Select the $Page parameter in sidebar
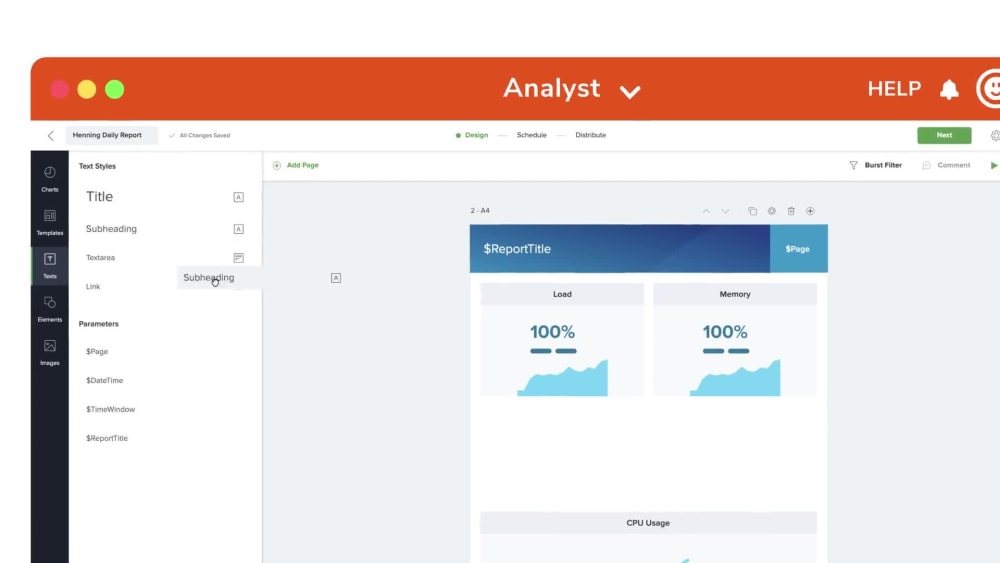 pos(97,351)
